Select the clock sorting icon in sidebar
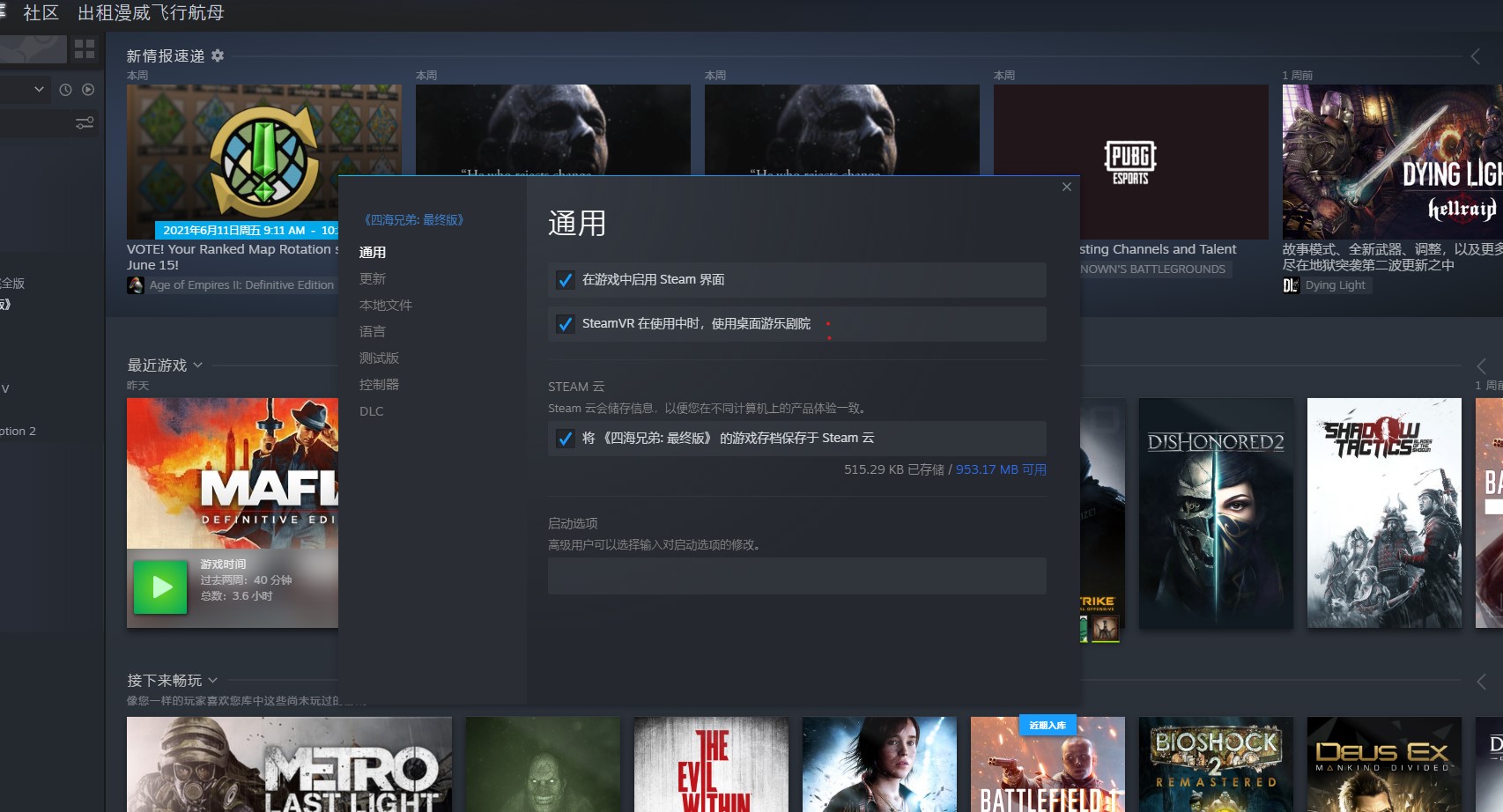The height and width of the screenshot is (812, 1503). [65, 89]
